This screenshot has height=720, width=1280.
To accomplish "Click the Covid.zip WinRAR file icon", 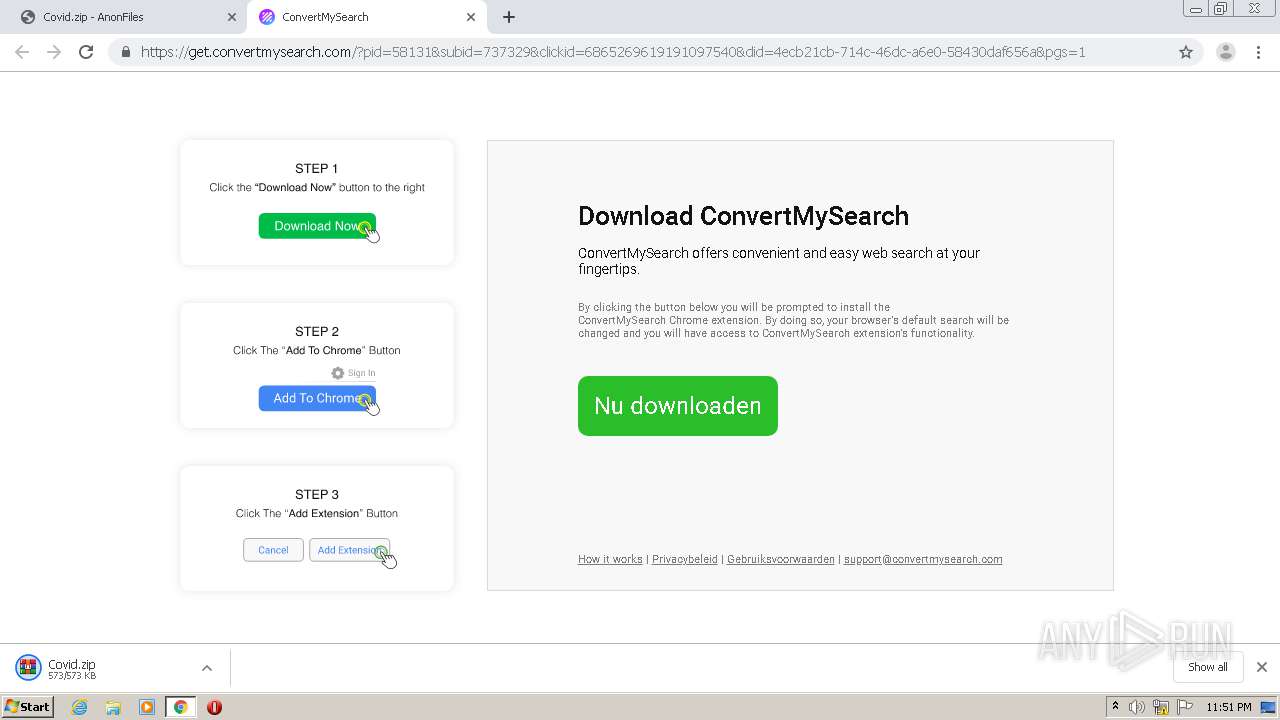I will pos(28,668).
